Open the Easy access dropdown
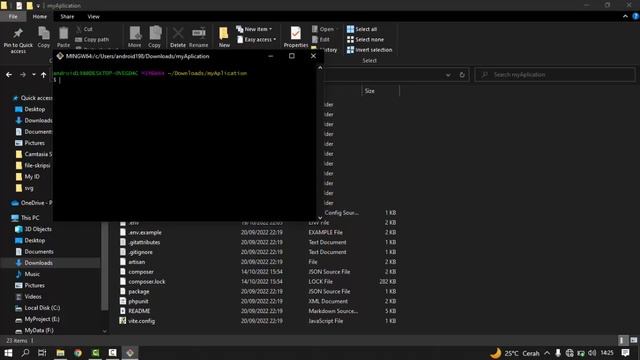Screen dimensions: 640x360 click(x=256, y=40)
